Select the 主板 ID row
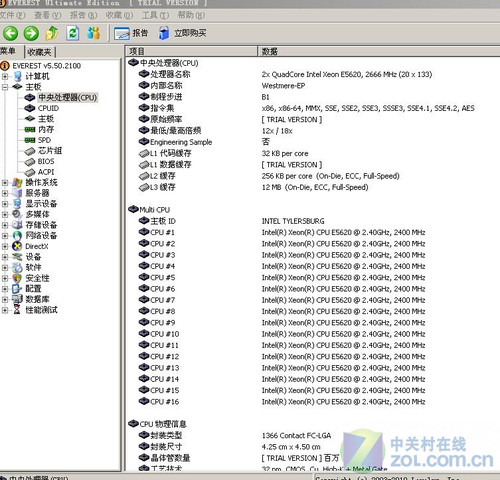Screen dimensions: 500x480 313,221
